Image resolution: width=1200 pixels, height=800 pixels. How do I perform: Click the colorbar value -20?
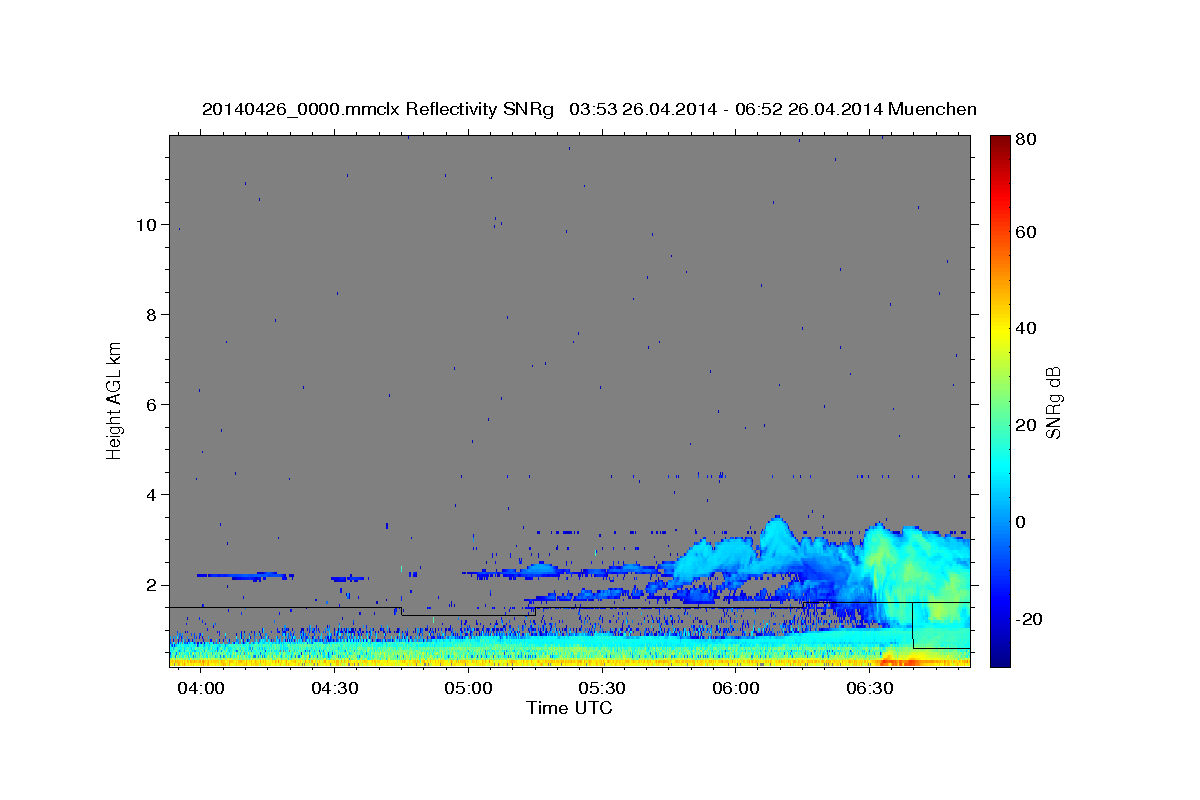[x=1028, y=619]
